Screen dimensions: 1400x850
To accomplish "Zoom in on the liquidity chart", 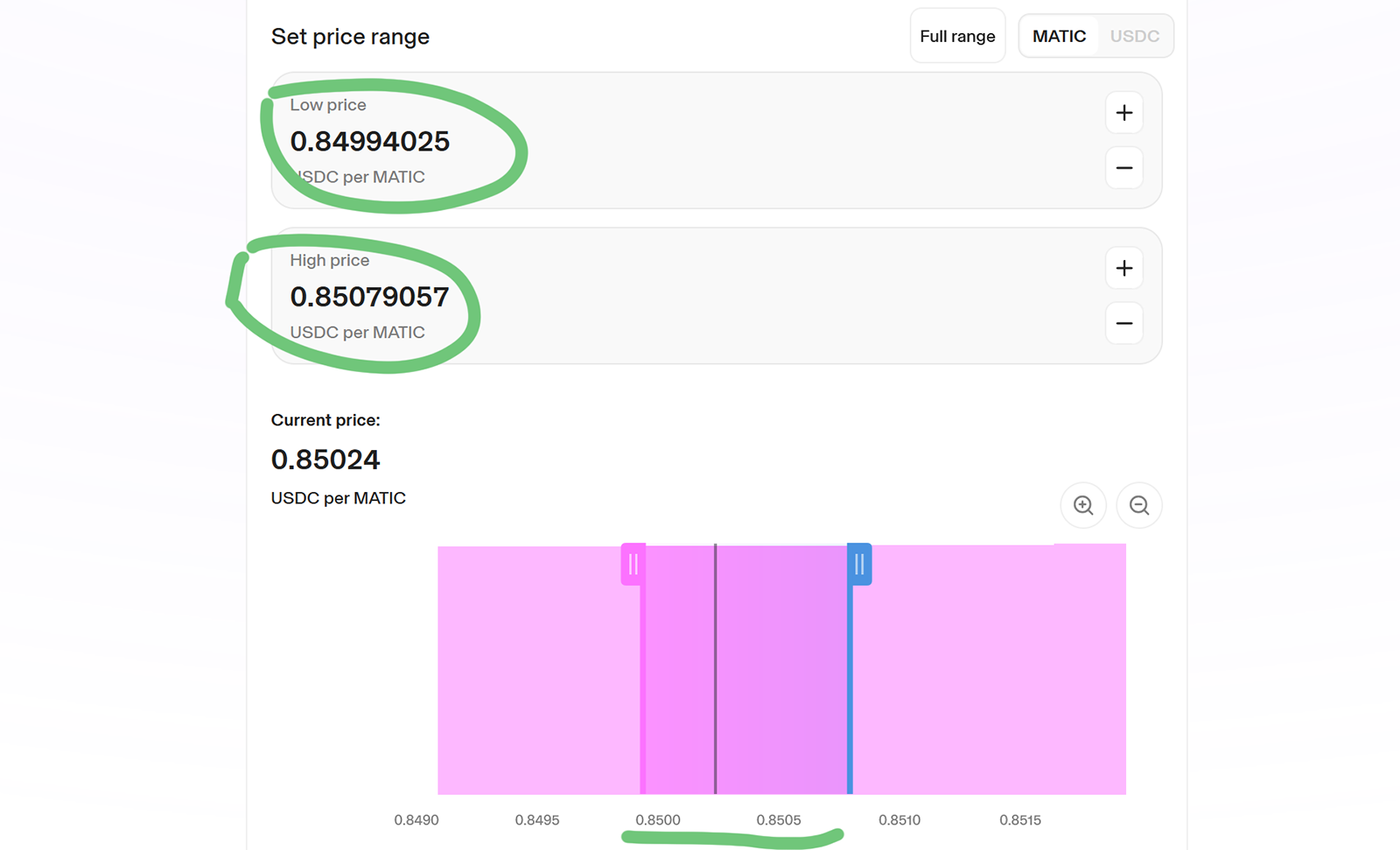I will coord(1083,505).
